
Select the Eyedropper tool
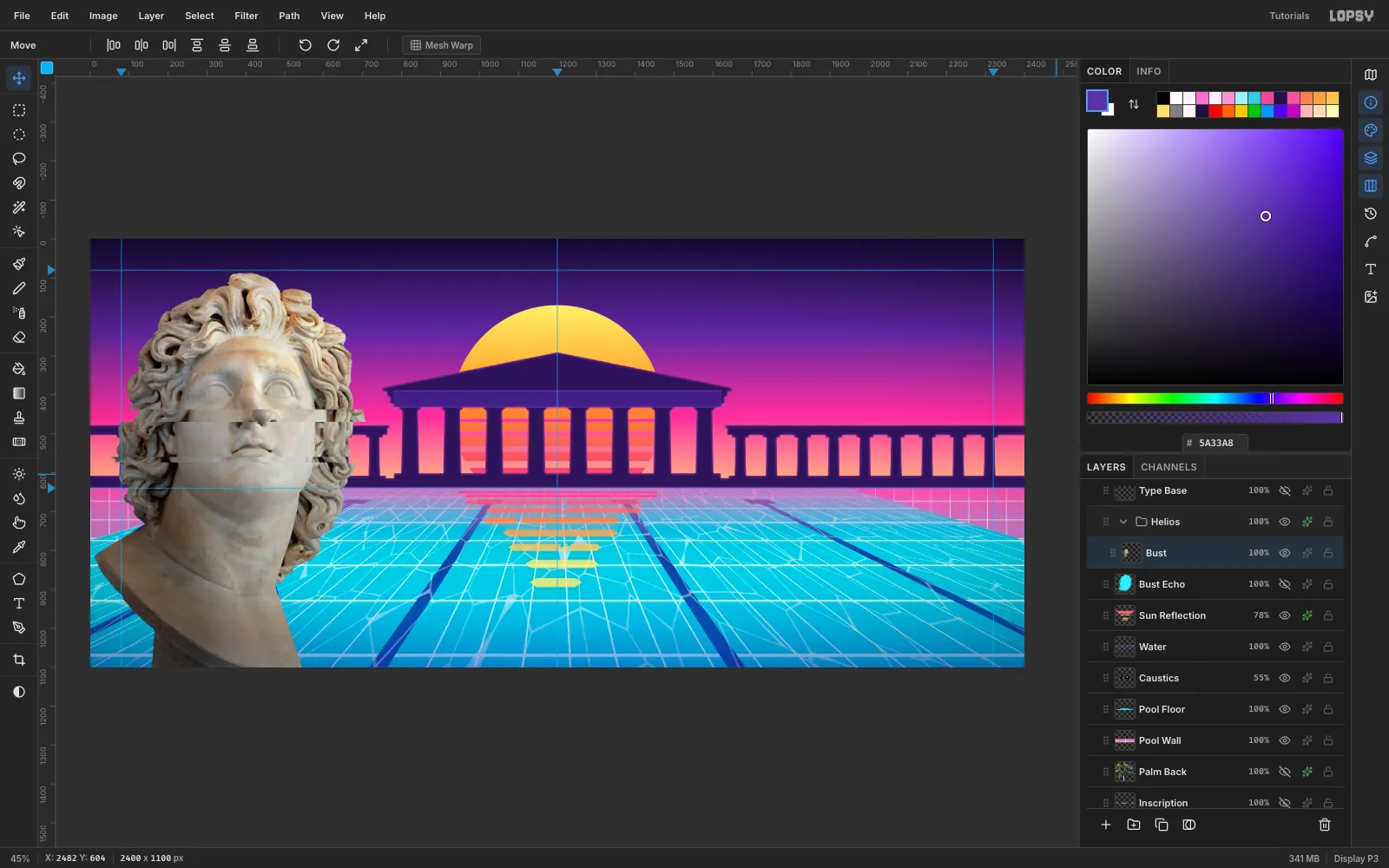[x=19, y=547]
